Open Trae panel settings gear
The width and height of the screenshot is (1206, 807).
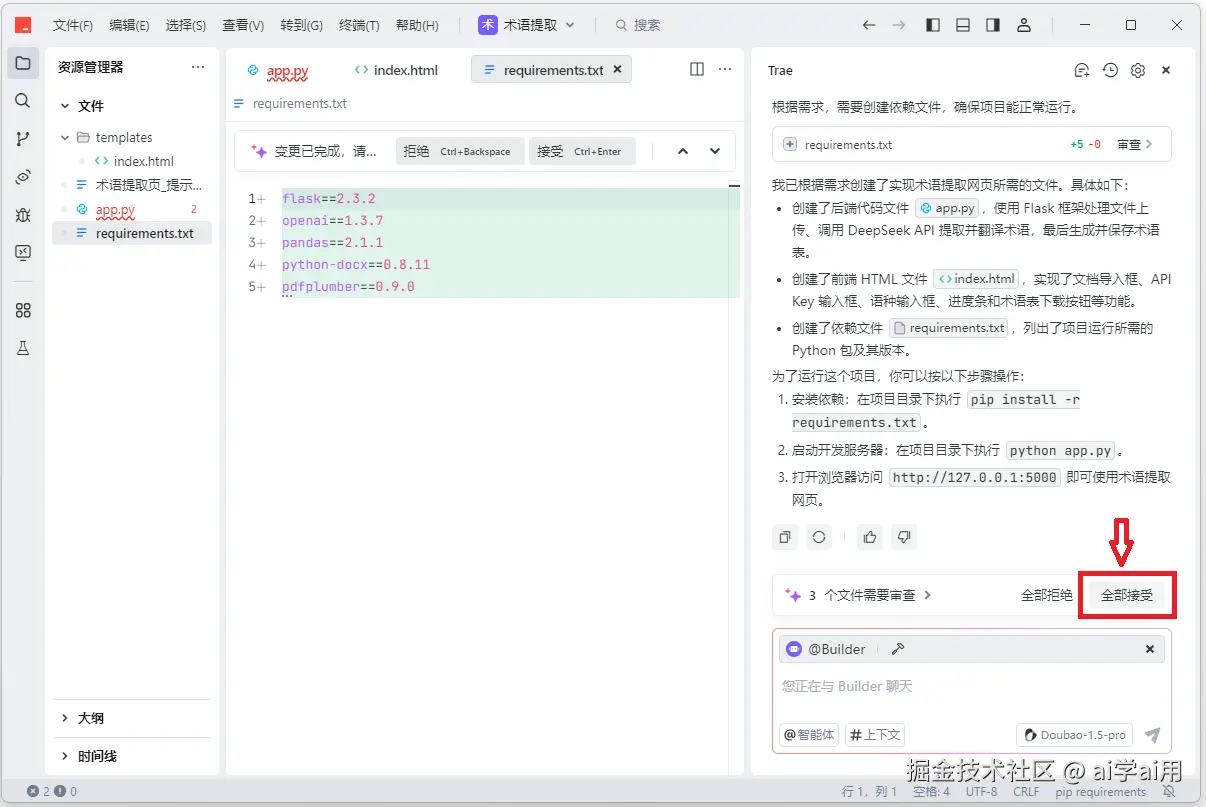1138,70
